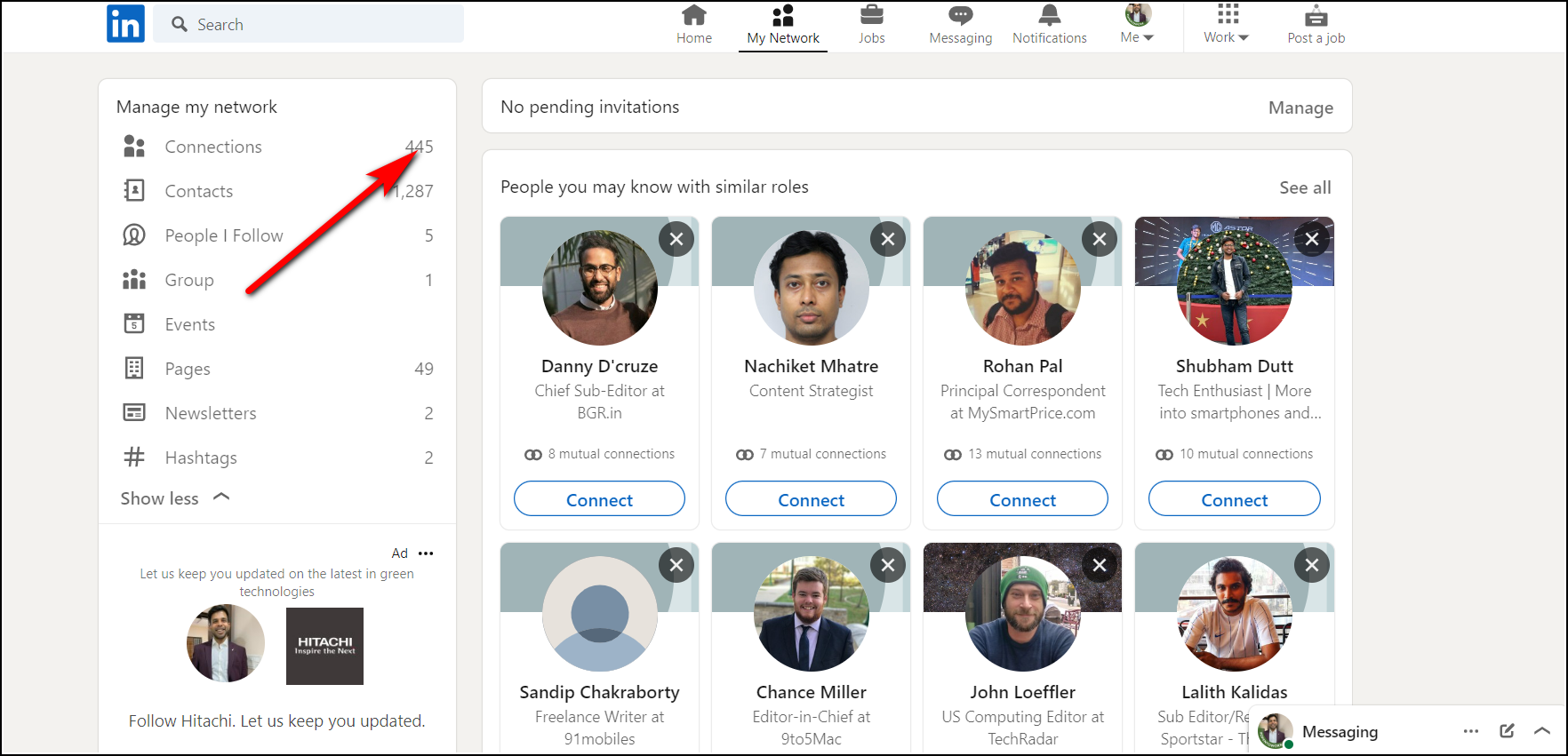This screenshot has width=1568, height=756.
Task: Open the Messaging chat bubble icon
Action: (x=961, y=15)
